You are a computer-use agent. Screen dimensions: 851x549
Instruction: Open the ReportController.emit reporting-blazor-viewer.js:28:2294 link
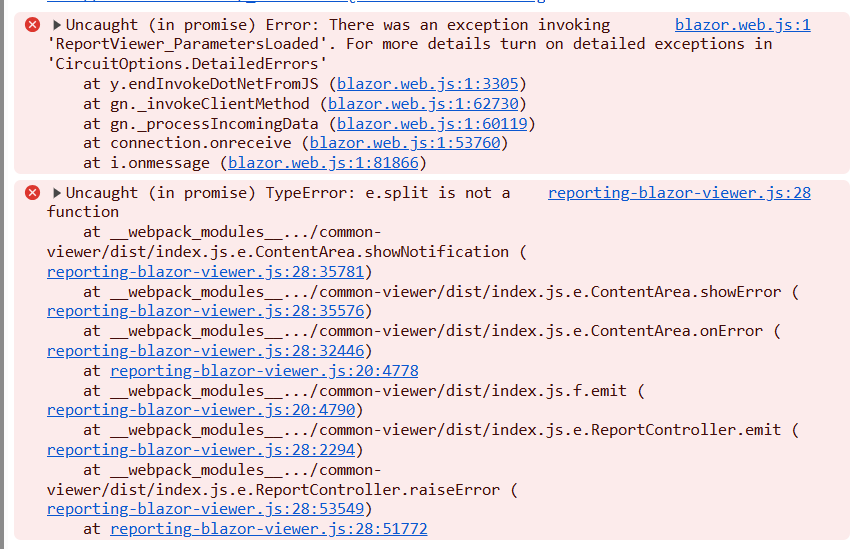[200, 449]
